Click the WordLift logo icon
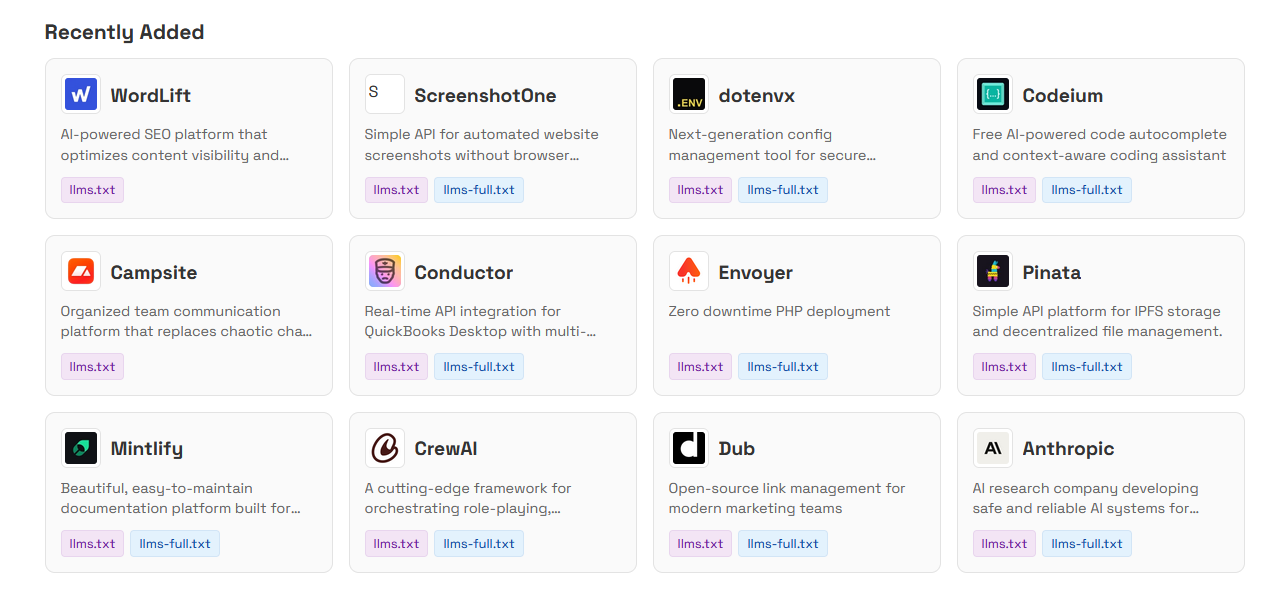Viewport: 1283px width, 603px height. [x=80, y=95]
